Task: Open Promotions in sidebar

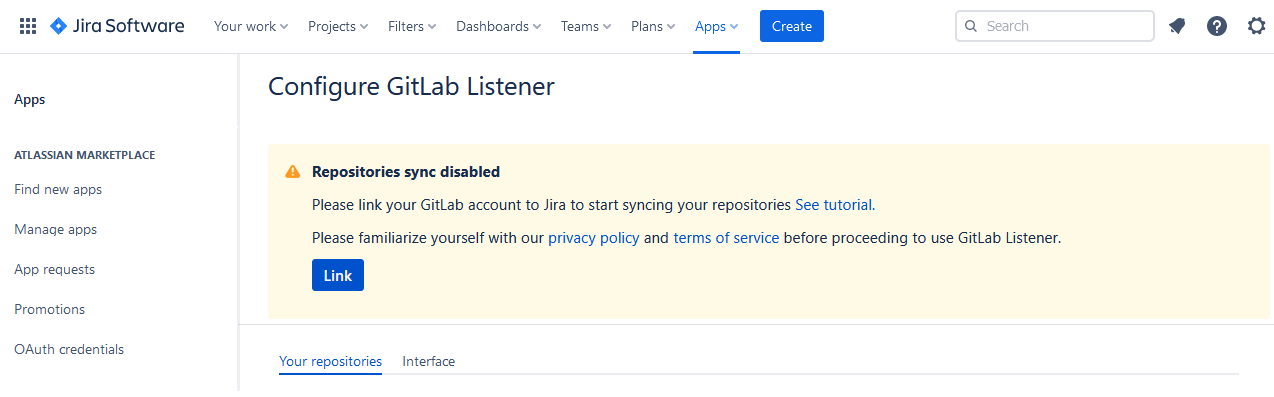Action: pos(50,309)
